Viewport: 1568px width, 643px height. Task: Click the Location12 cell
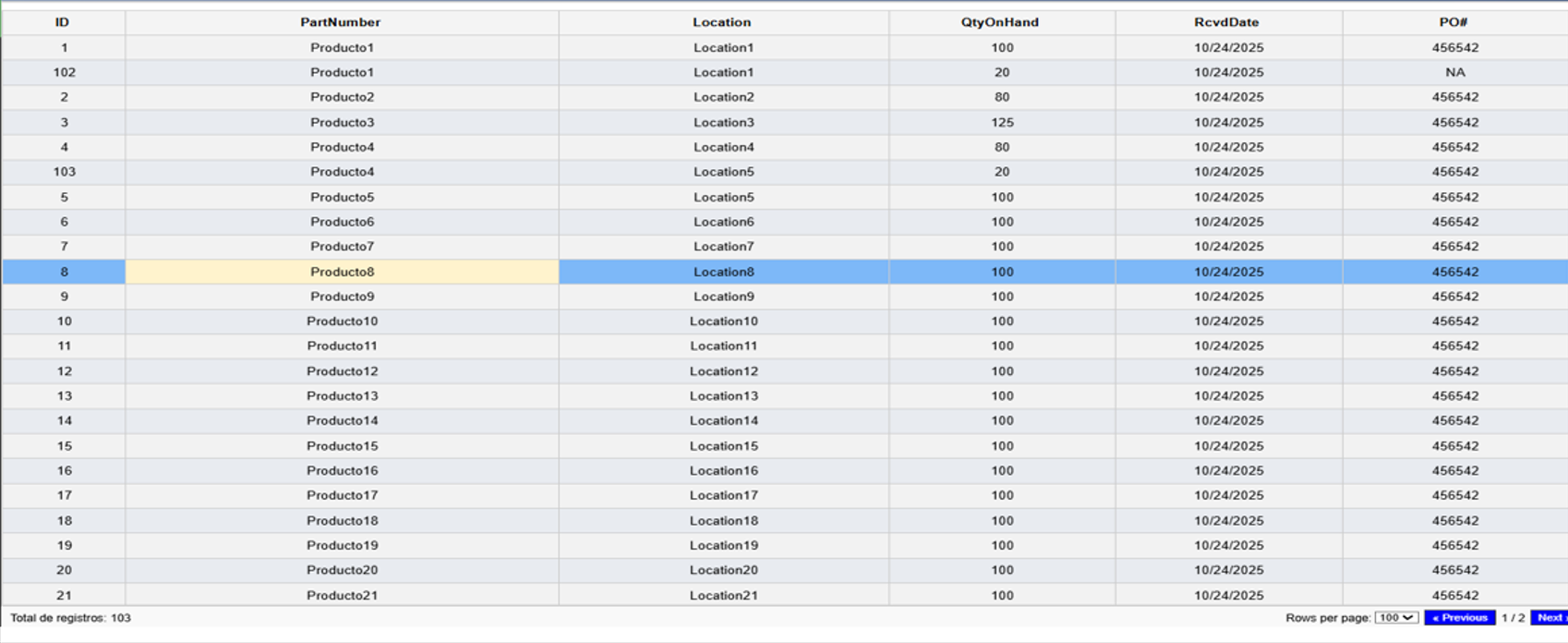[x=723, y=371]
